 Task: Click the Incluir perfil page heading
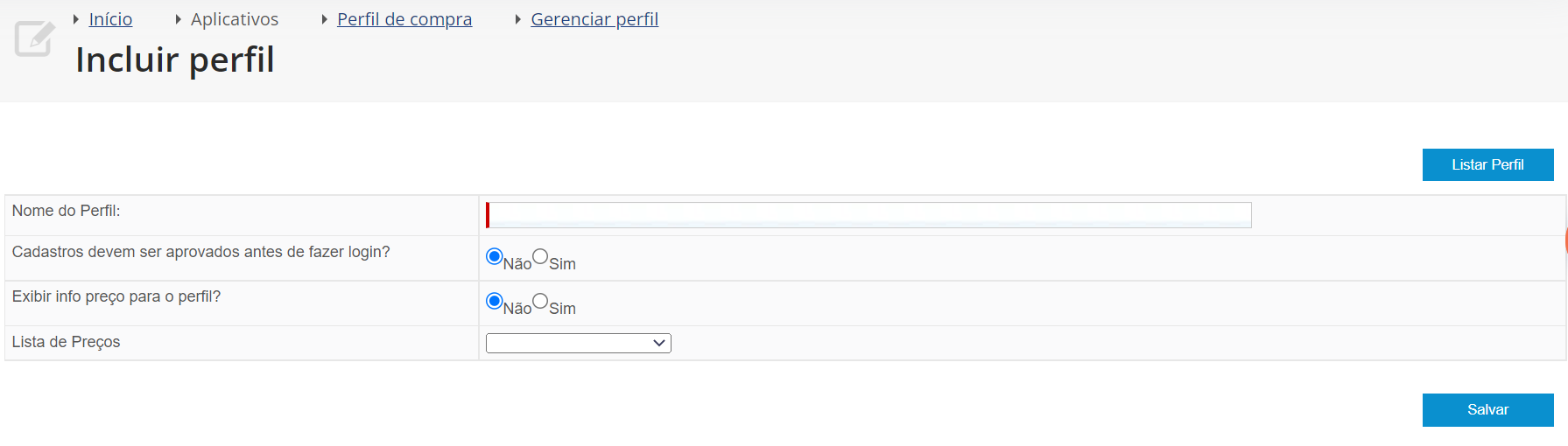click(175, 59)
